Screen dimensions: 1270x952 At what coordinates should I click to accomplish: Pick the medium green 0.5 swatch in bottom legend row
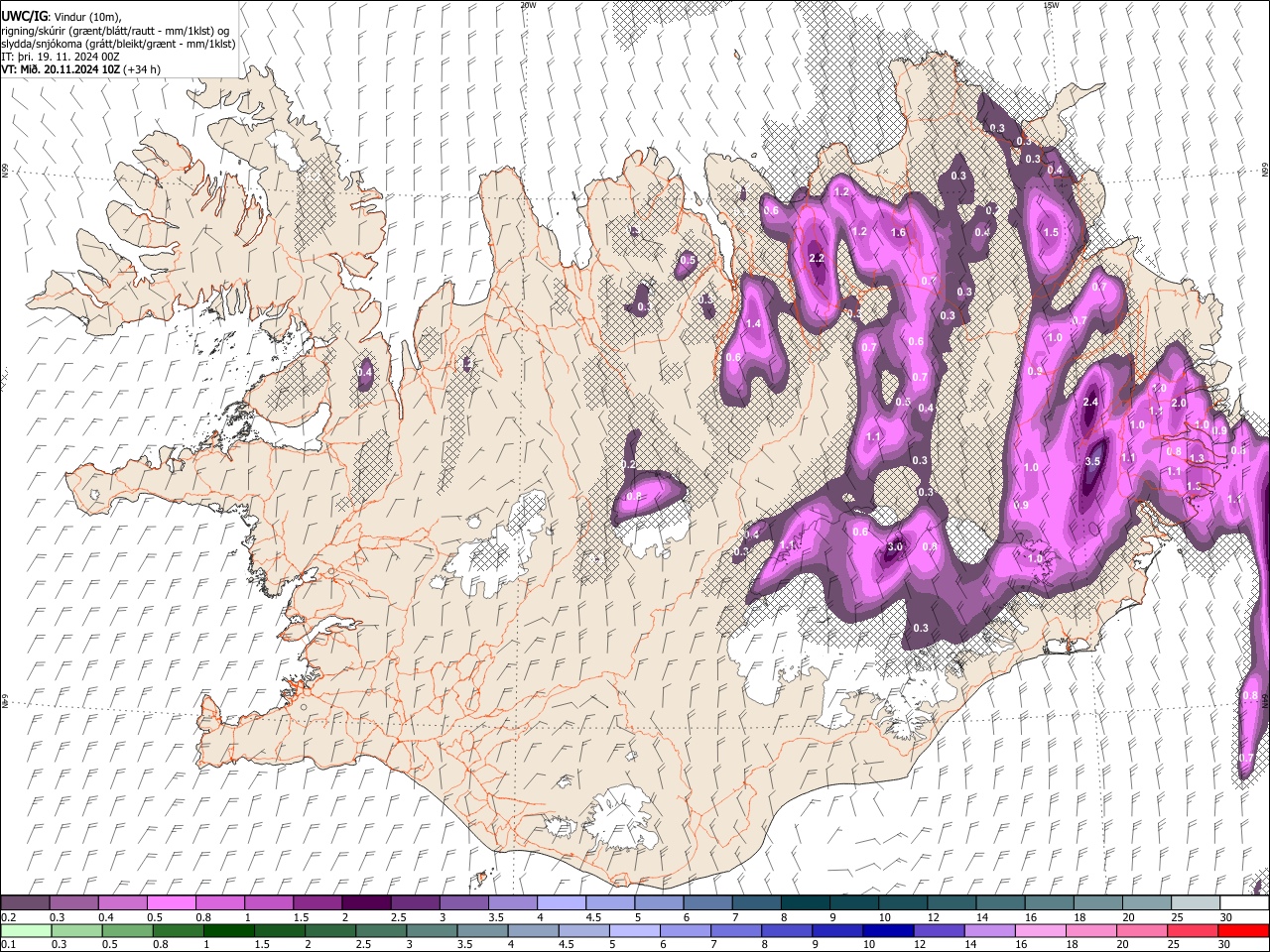pos(127,930)
